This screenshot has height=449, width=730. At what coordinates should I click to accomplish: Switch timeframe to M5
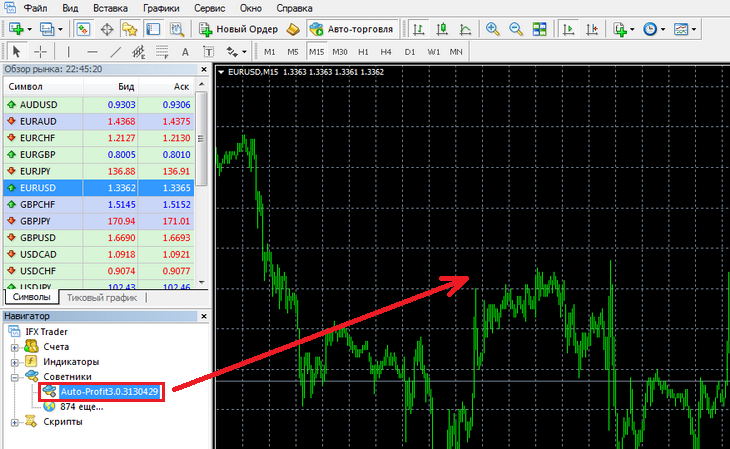pyautogui.click(x=293, y=52)
